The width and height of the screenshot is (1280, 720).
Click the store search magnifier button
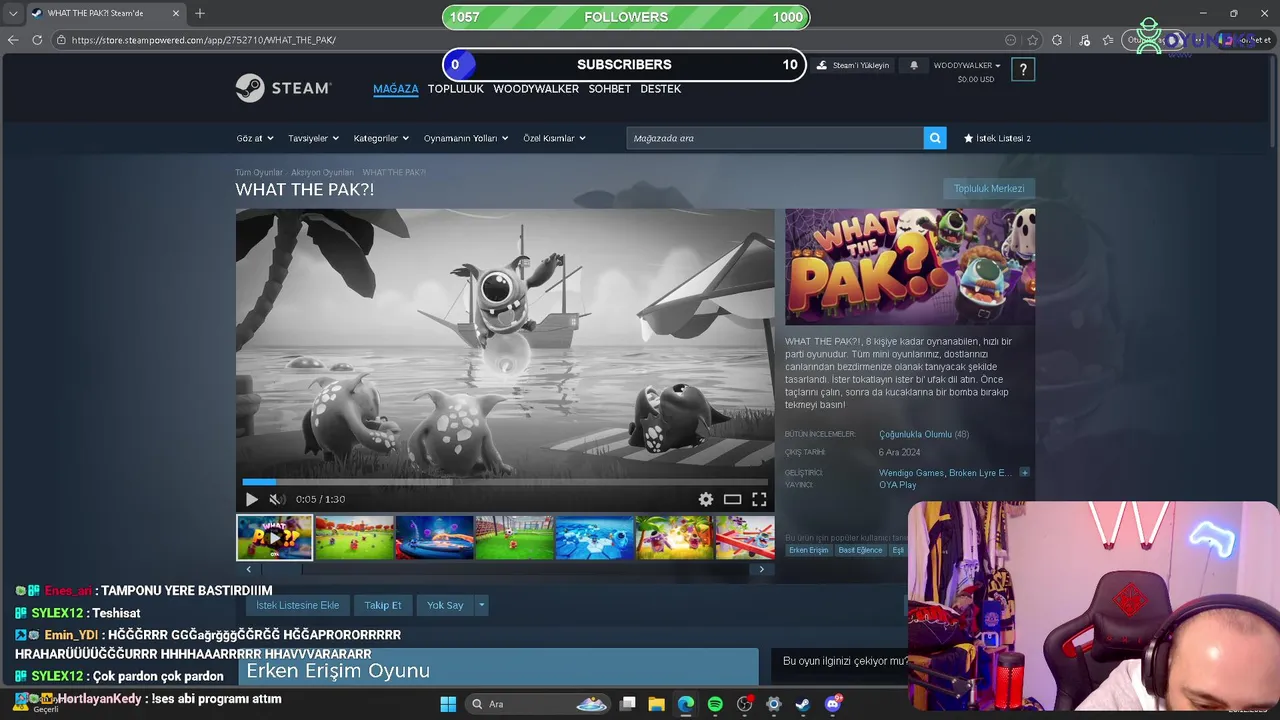(x=935, y=138)
